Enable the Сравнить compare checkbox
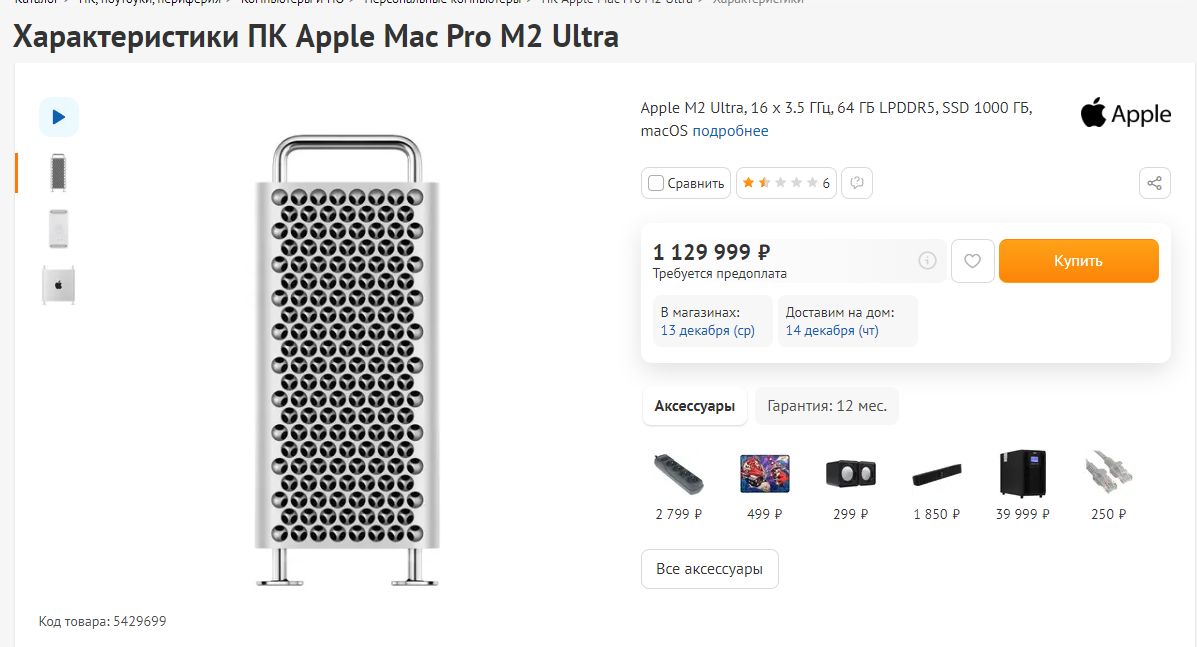Image resolution: width=1197 pixels, height=647 pixels. (x=656, y=183)
